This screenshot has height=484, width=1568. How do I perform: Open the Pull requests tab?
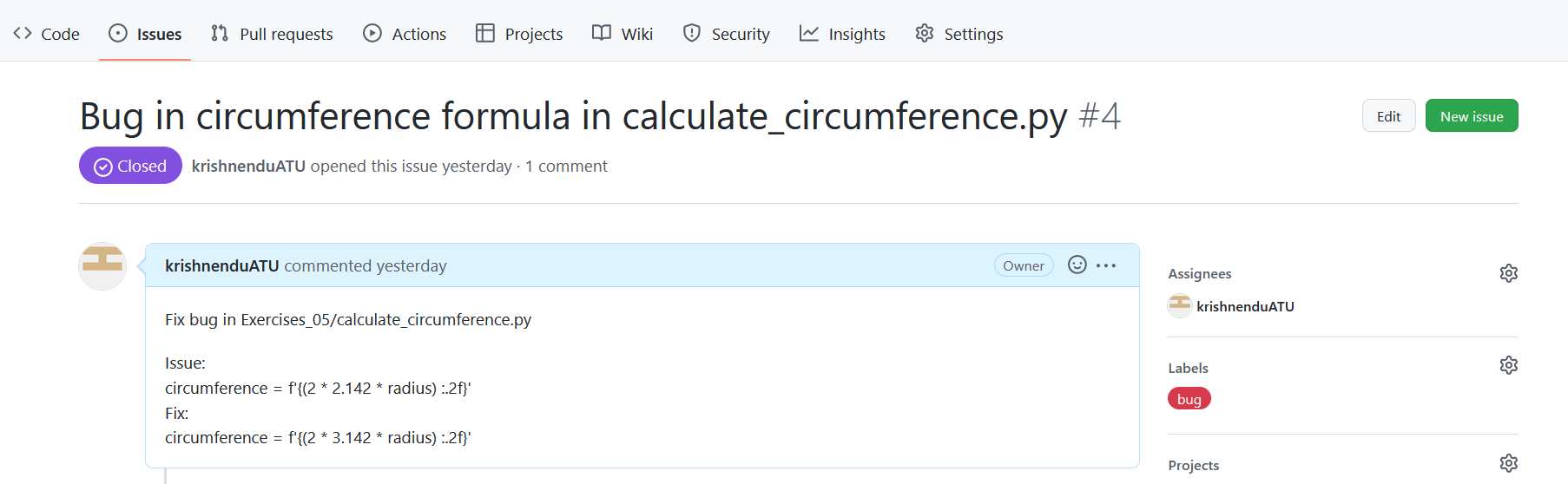pyautogui.click(x=272, y=34)
